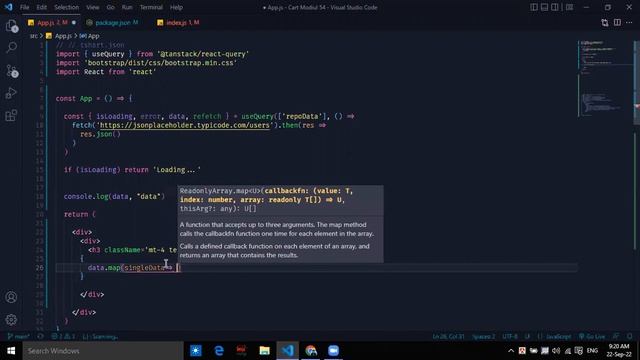Viewport: 640px width, 360px height.
Task: Open the Accounts menu icon
Action: point(11,297)
